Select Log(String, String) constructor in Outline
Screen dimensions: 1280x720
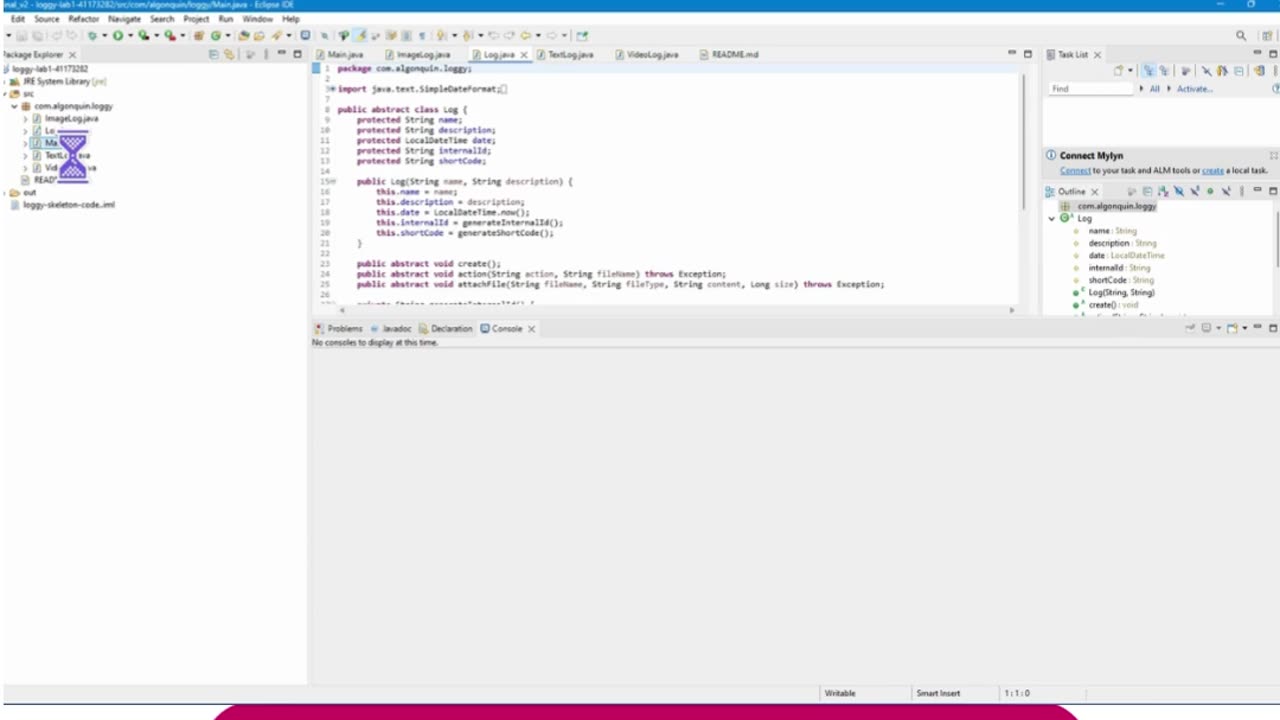[1121, 292]
